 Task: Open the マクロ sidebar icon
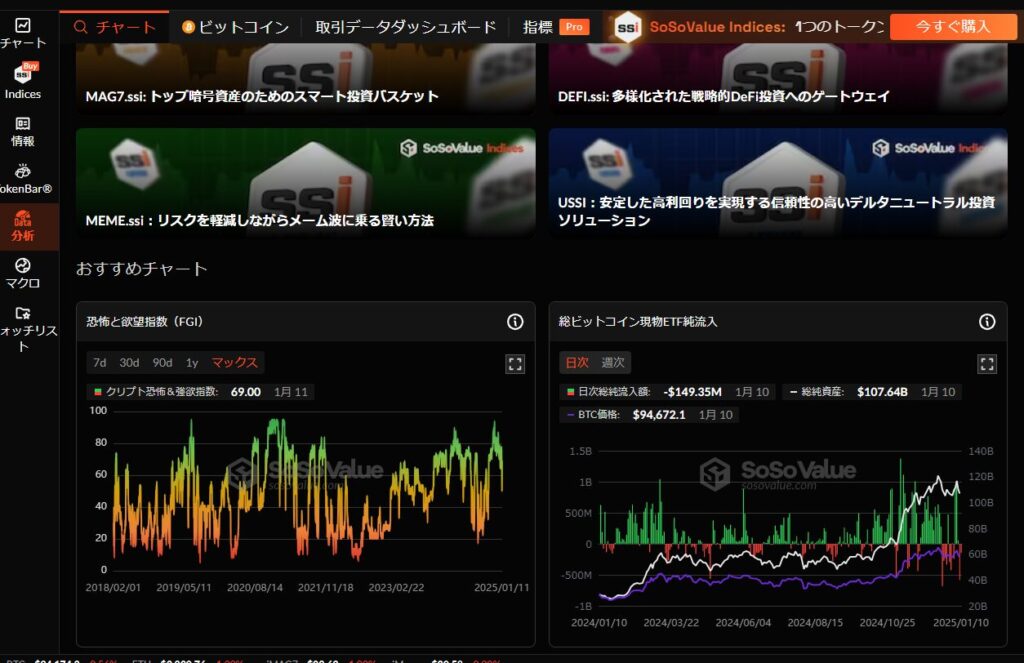pyautogui.click(x=23, y=265)
